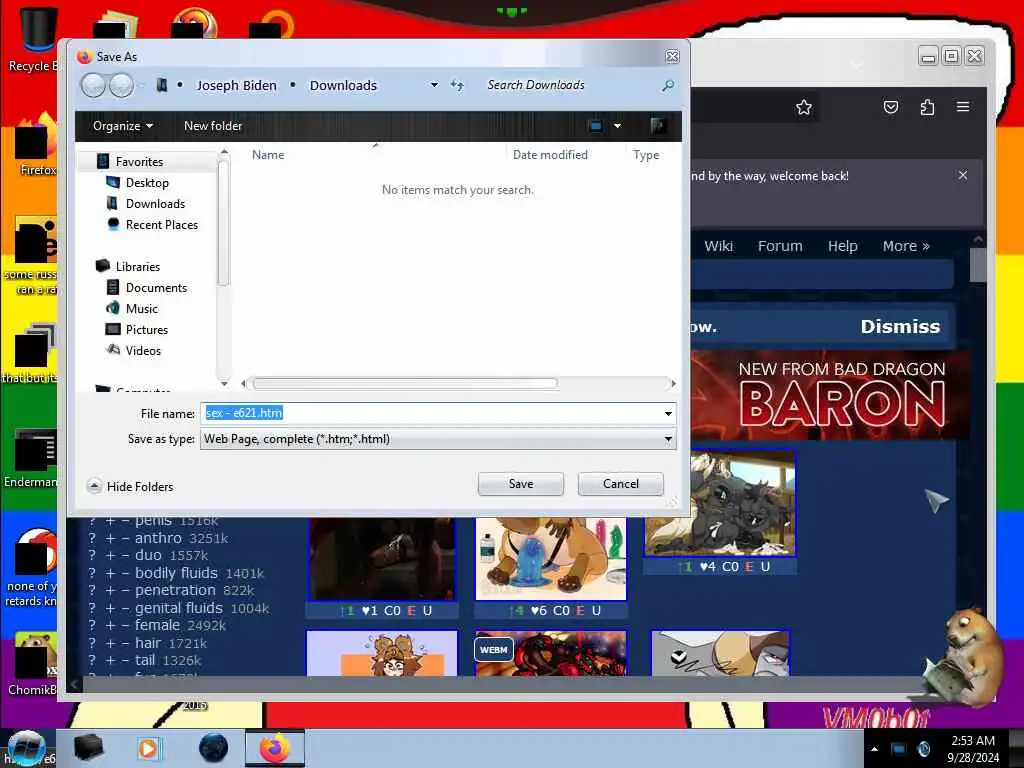Collapse the Favorites group in navigation tree

139,161
